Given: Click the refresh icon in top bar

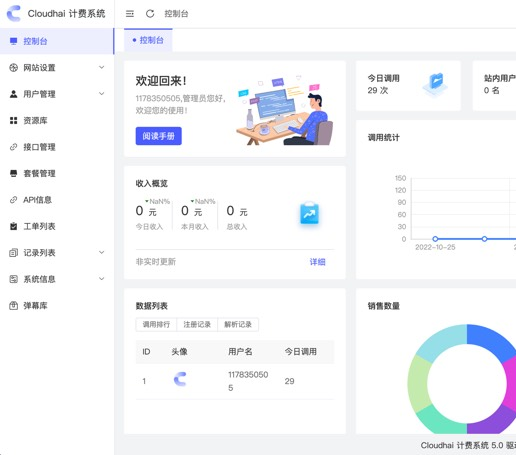Looking at the screenshot, I should point(150,14).
